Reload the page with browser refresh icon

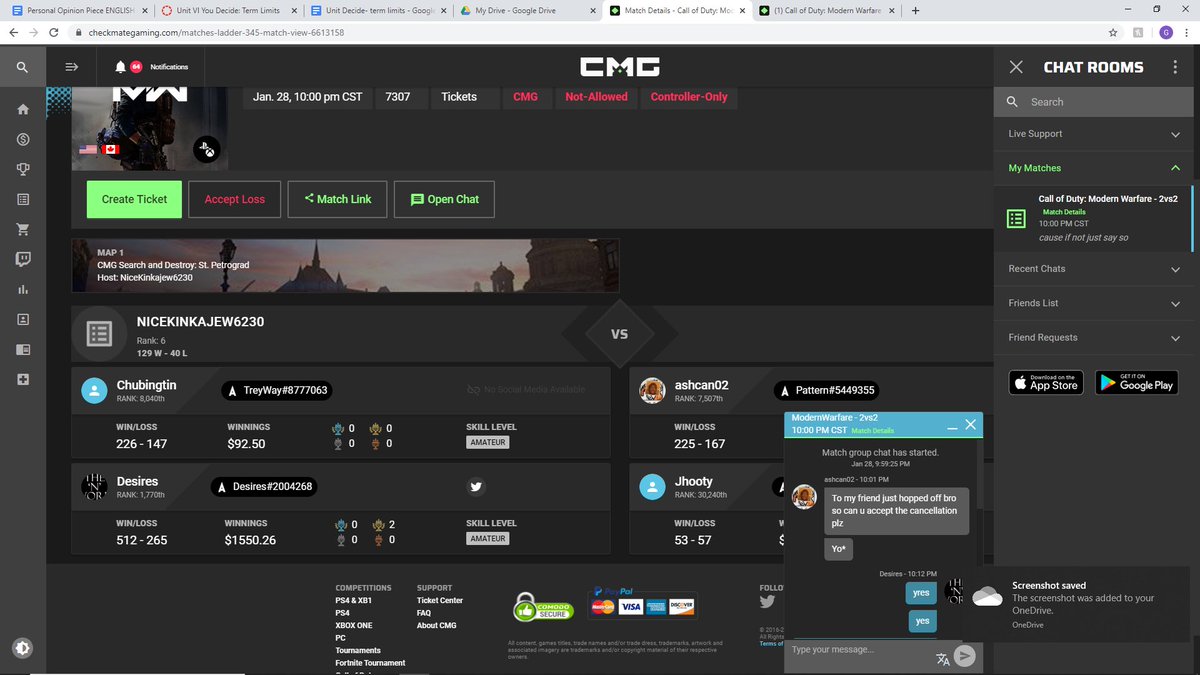point(54,32)
